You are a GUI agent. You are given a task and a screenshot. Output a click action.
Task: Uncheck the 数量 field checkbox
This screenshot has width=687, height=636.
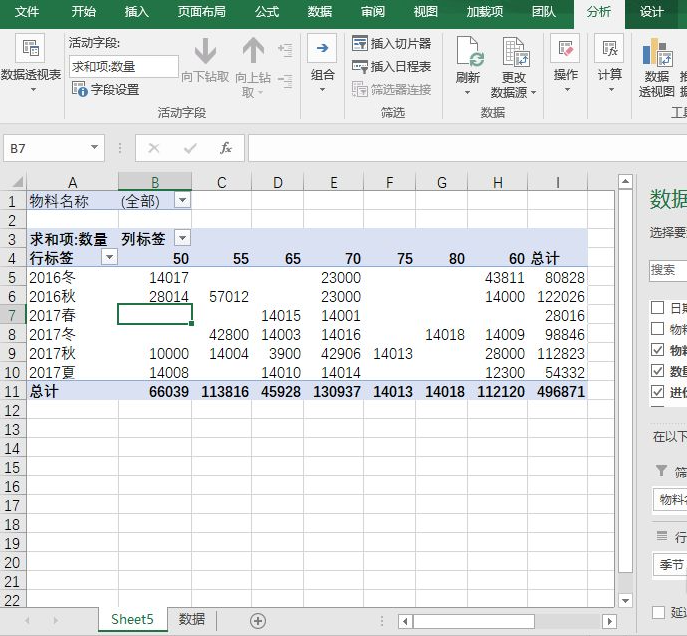tap(657, 371)
